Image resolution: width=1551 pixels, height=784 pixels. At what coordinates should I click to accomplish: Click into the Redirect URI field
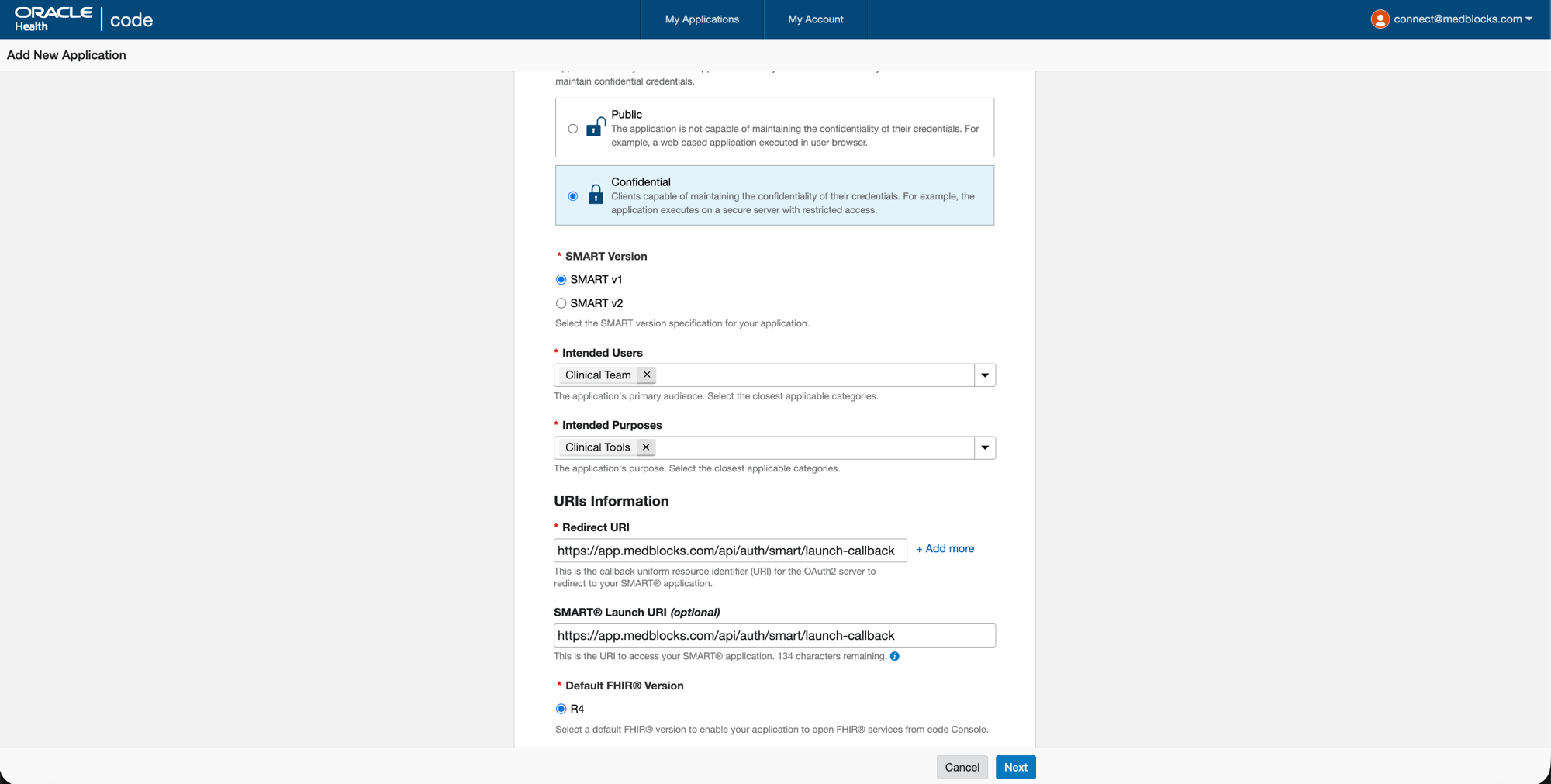[730, 551]
